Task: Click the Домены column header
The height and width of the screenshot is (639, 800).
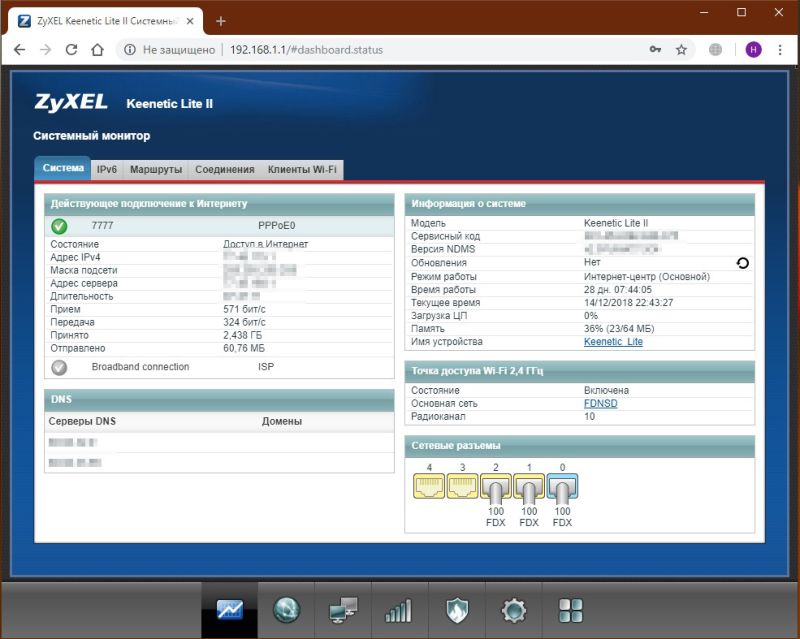Action: [x=282, y=422]
